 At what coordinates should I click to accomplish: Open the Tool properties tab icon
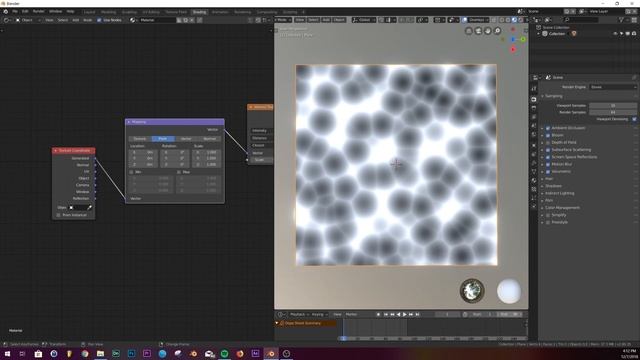(x=534, y=89)
